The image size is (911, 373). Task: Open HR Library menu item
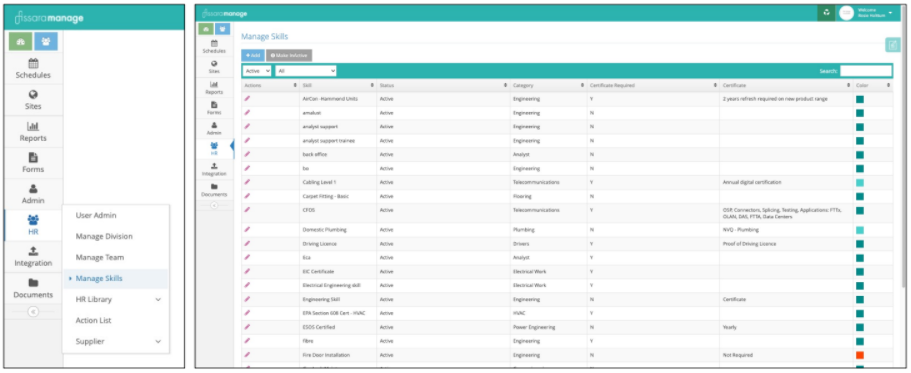(x=94, y=299)
